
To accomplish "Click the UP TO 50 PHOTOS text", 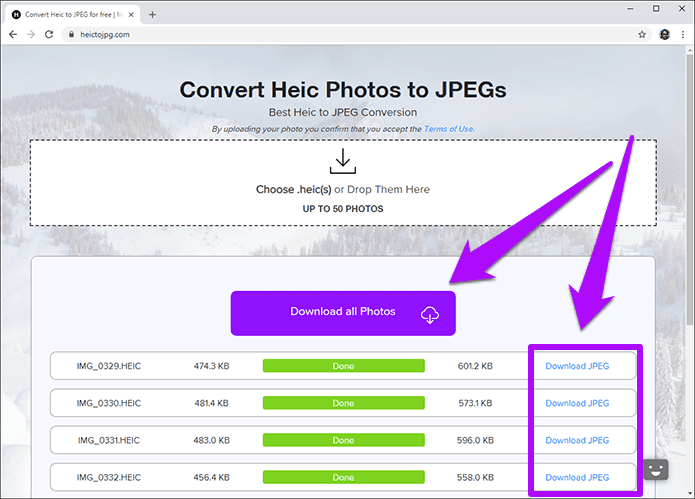I will tap(343, 209).
